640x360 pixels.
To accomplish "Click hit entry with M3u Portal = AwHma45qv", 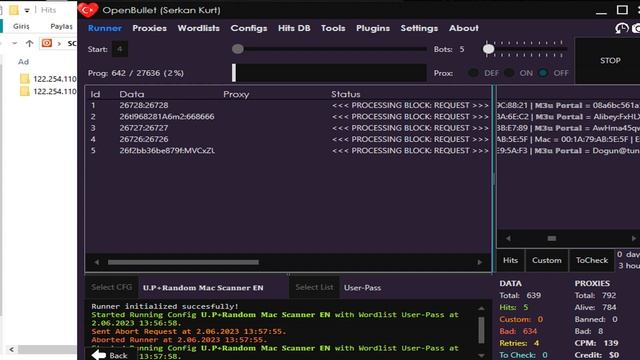I will pyautogui.click(x=568, y=128).
